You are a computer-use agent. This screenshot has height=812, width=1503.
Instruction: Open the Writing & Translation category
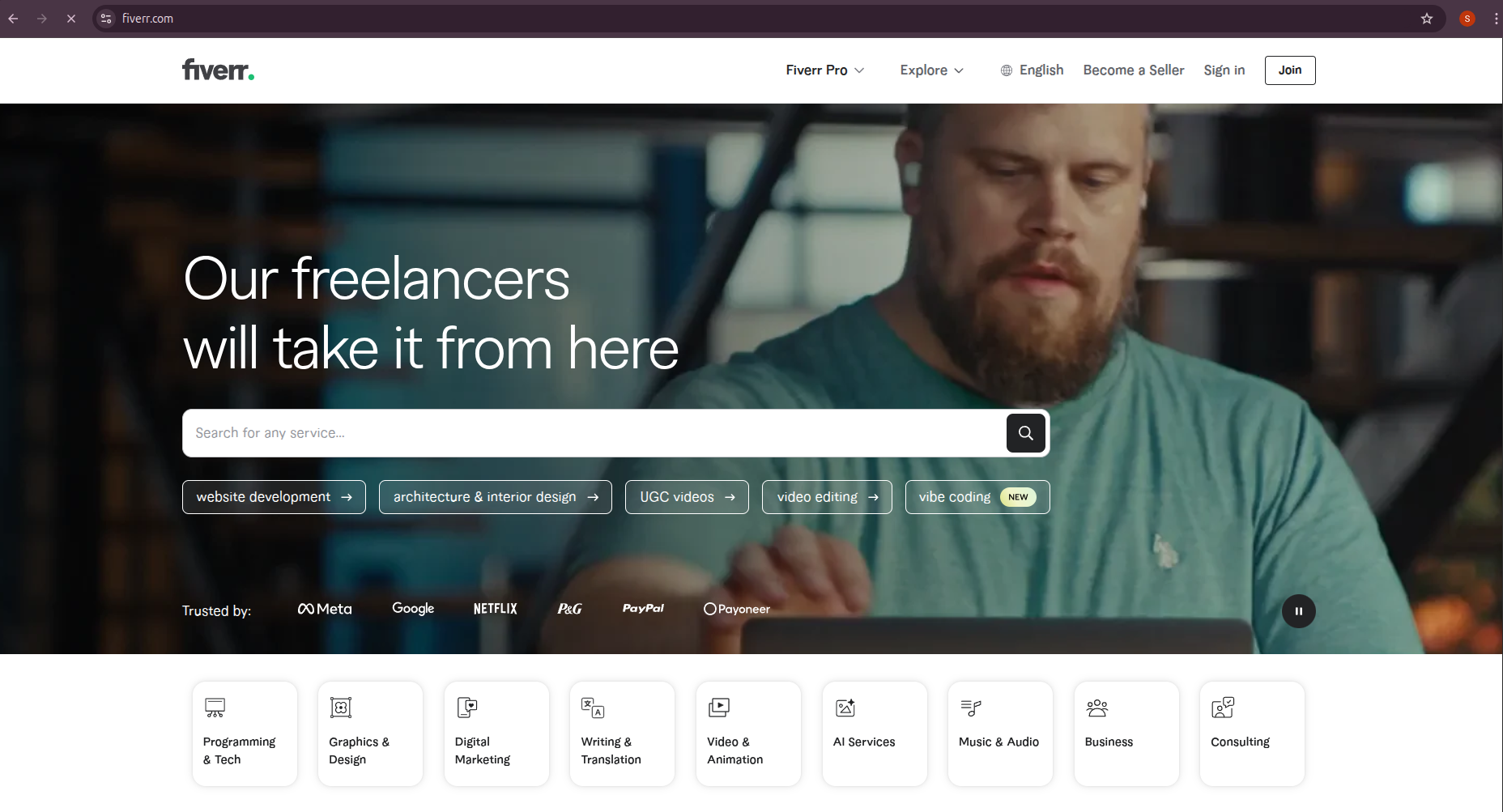(x=622, y=733)
